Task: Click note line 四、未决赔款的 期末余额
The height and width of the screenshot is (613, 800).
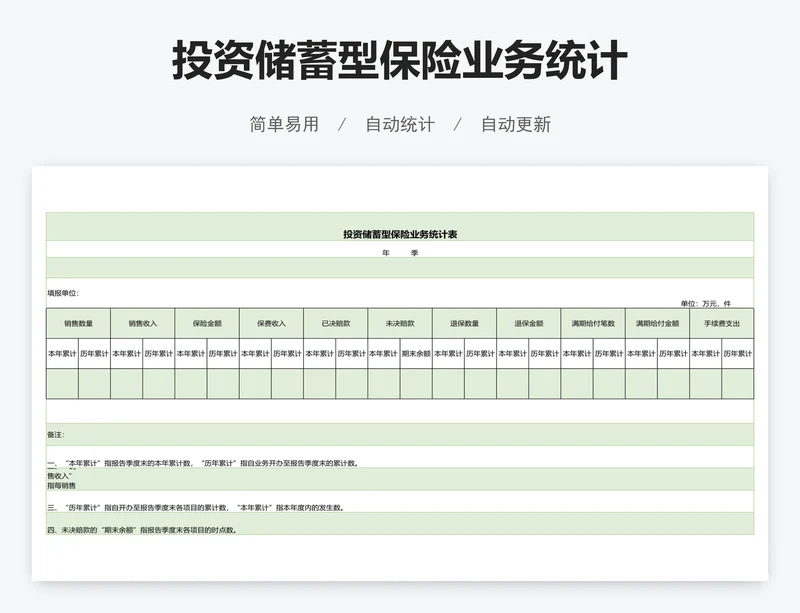Action: pyautogui.click(x=142, y=530)
